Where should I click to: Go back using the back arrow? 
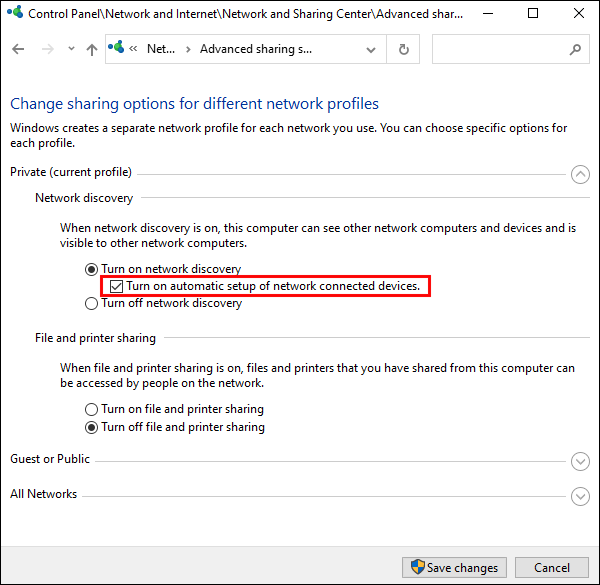click(18, 49)
